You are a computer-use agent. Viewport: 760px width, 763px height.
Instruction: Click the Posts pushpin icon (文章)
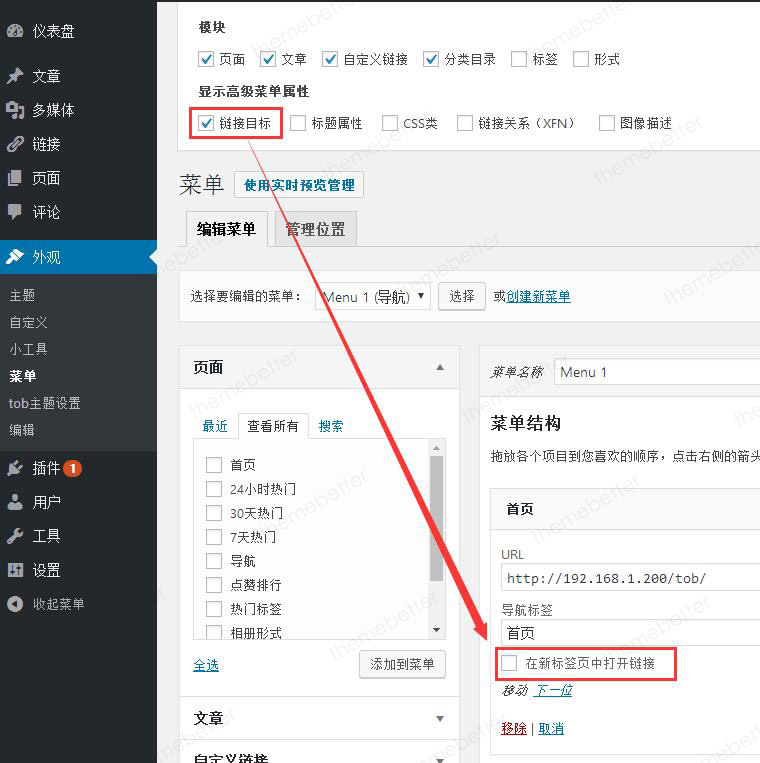(15, 76)
